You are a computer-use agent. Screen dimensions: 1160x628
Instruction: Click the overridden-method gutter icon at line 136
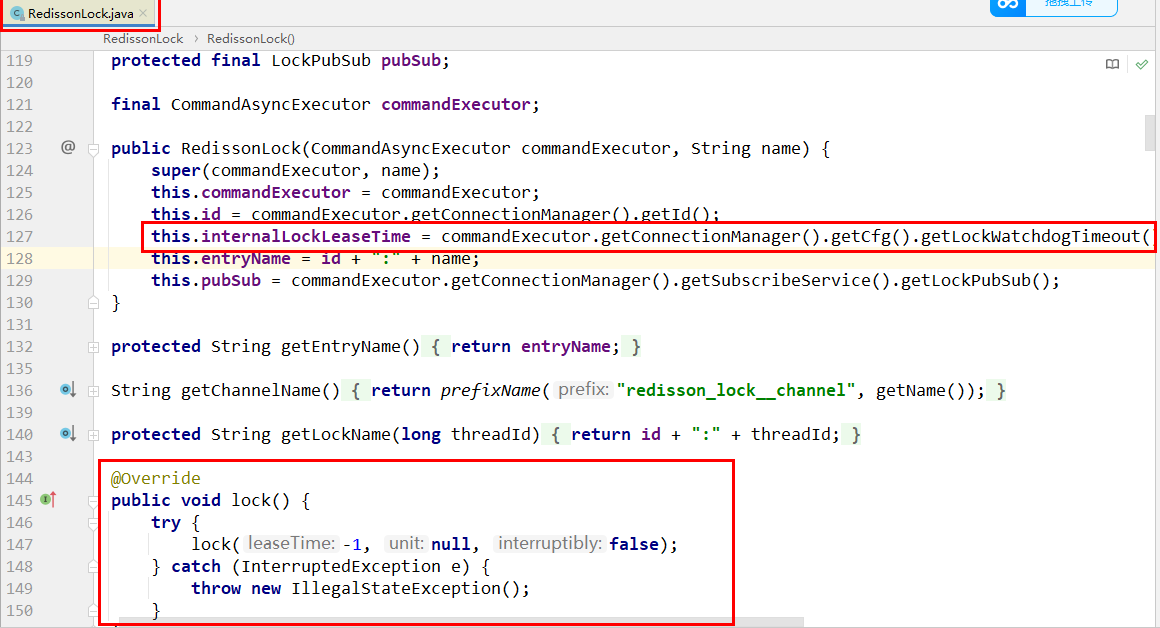click(68, 390)
